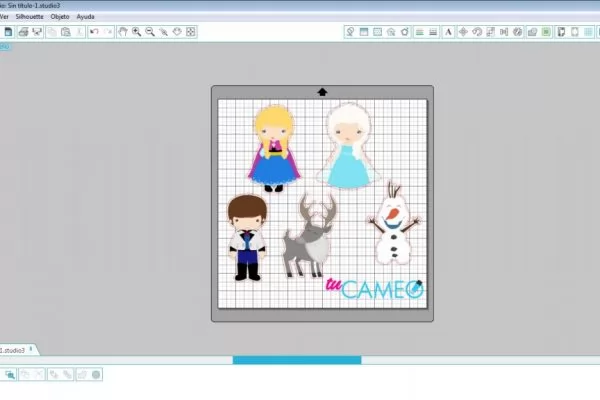
Task: Open the partly visible Ver menu
Action: point(4,17)
